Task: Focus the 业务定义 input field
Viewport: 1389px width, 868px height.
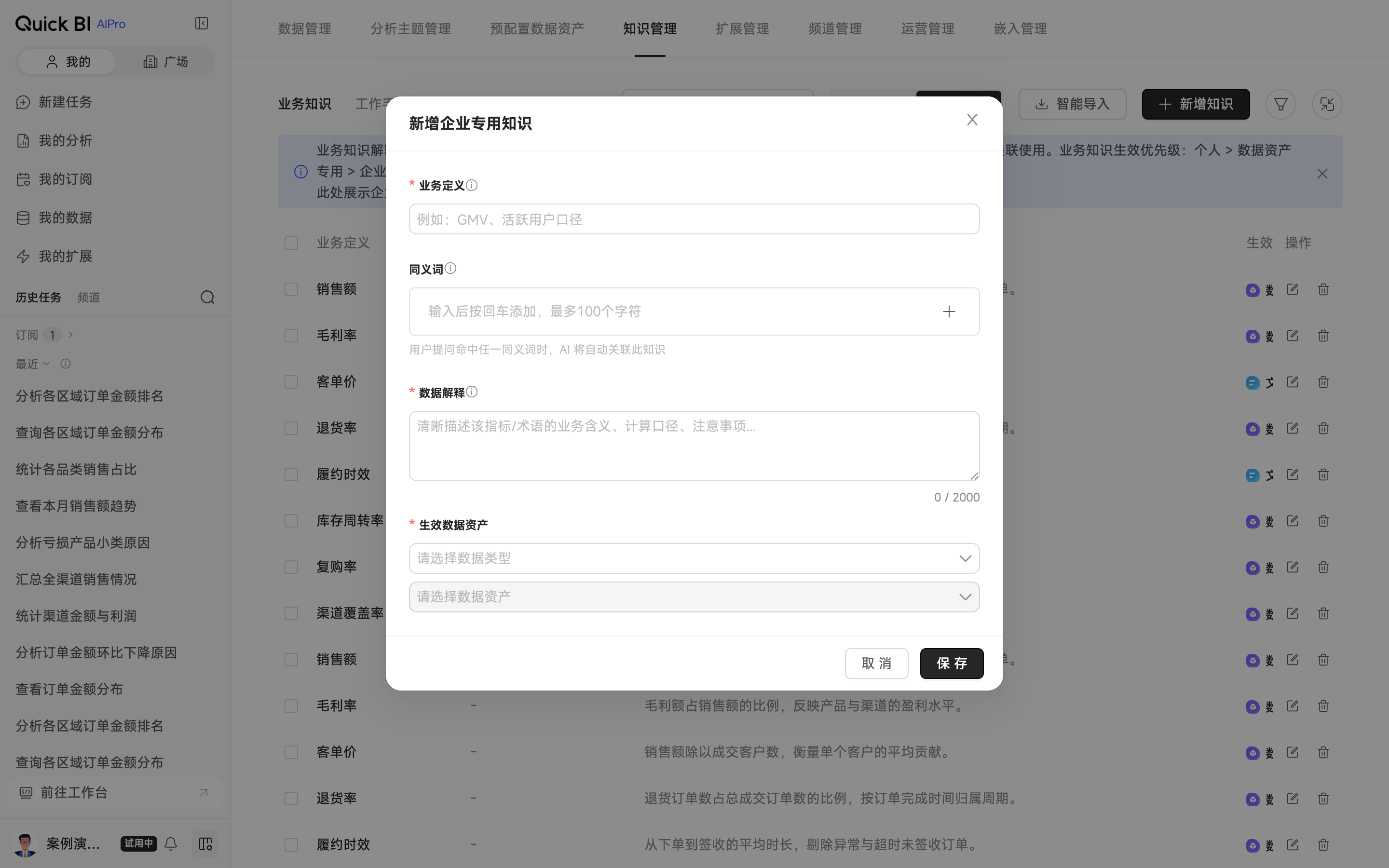Action: click(694, 219)
